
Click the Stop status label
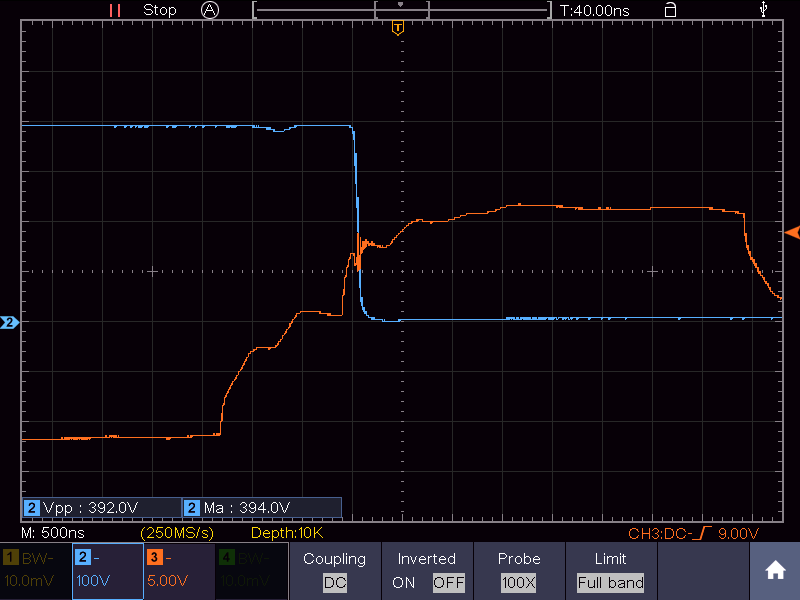(160, 10)
